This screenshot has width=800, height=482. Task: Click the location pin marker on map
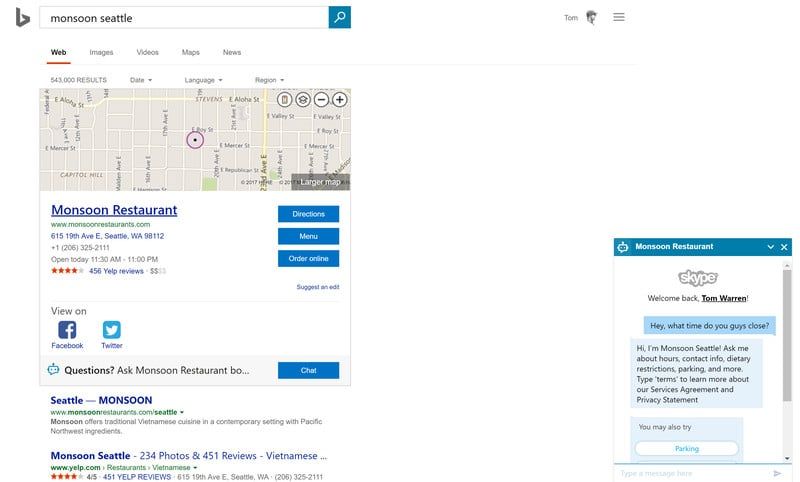(195, 140)
